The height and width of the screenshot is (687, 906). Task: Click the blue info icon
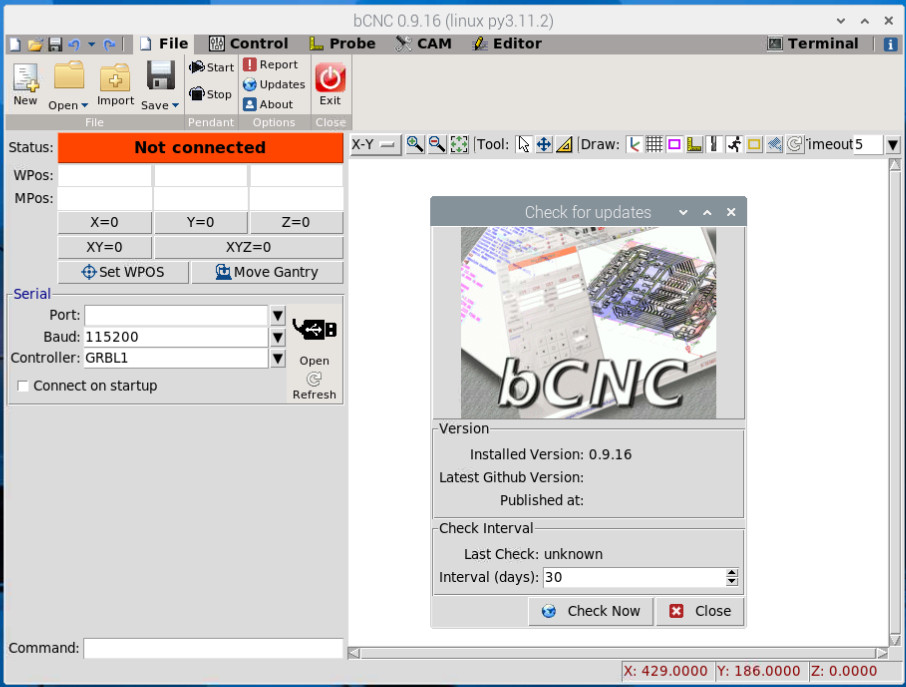click(890, 44)
